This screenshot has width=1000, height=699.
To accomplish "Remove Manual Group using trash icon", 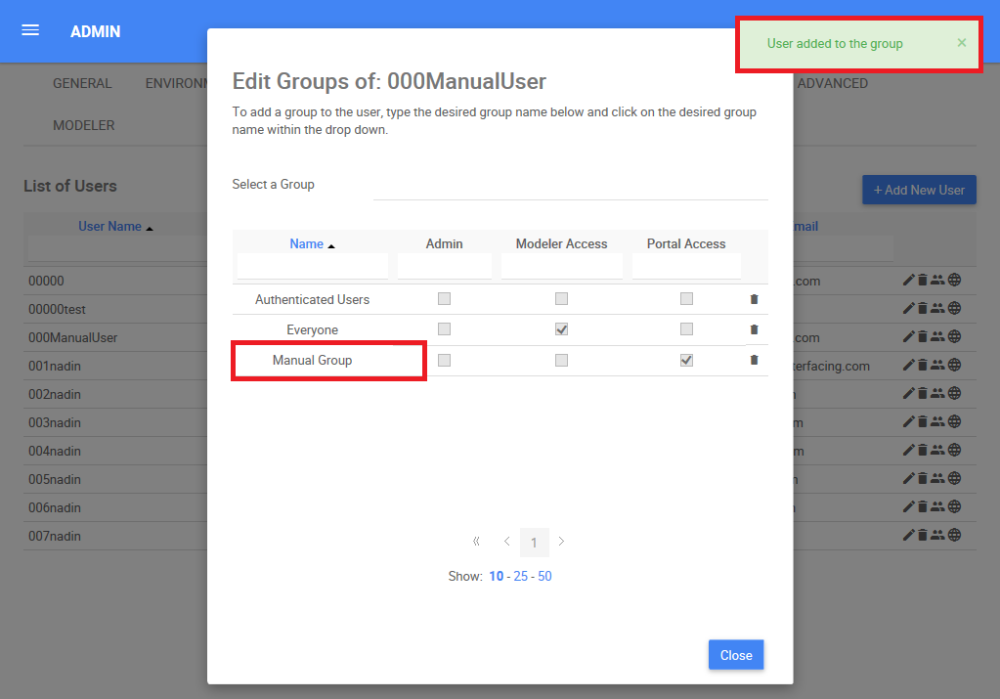I will tap(754, 360).
